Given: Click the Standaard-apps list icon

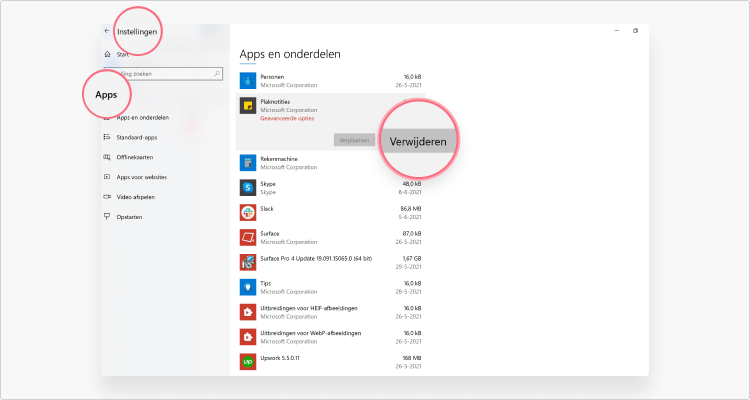Looking at the screenshot, I should coord(107,137).
